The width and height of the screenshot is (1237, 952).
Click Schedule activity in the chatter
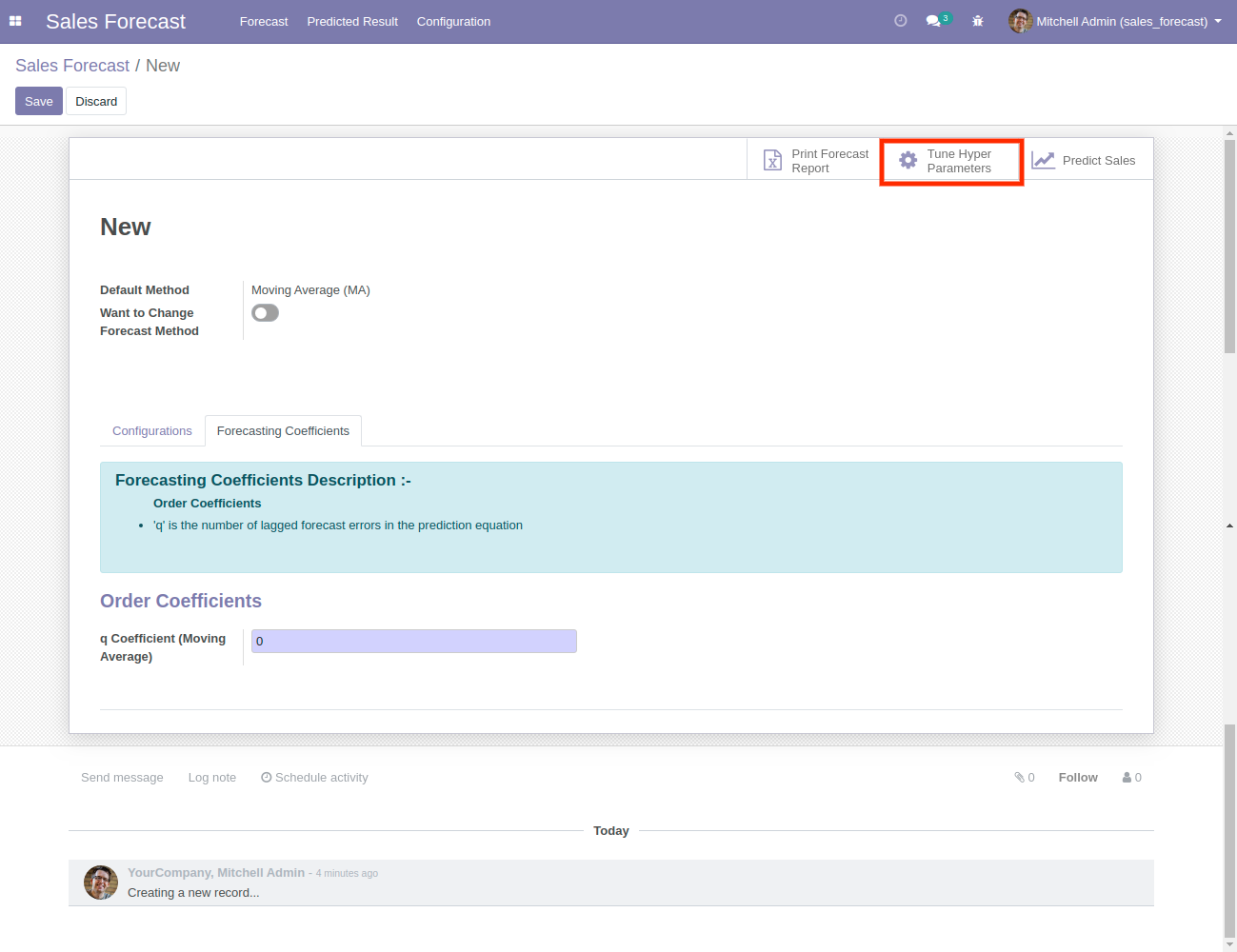pos(314,778)
